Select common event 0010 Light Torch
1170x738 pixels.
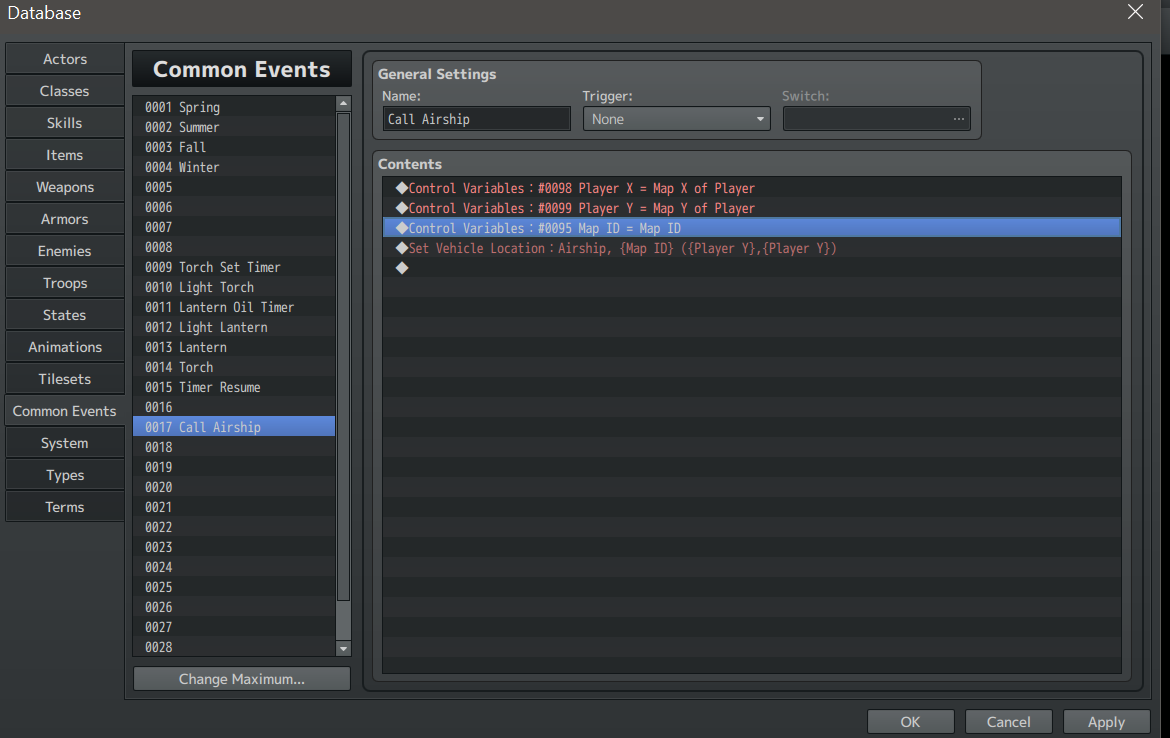pos(234,287)
